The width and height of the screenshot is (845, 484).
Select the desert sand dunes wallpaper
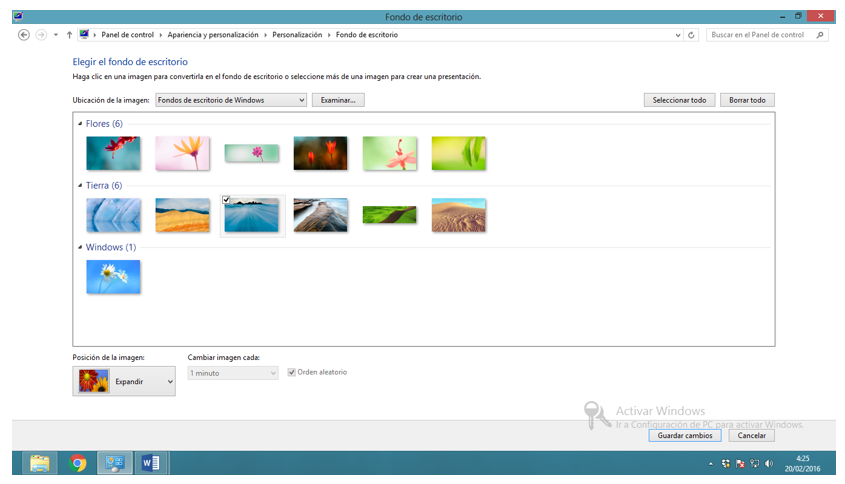(x=459, y=215)
